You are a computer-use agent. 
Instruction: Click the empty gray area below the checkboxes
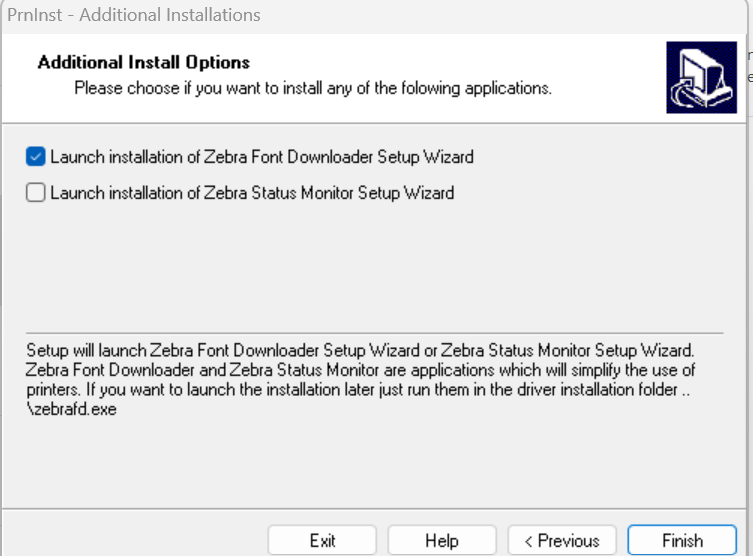point(374,265)
